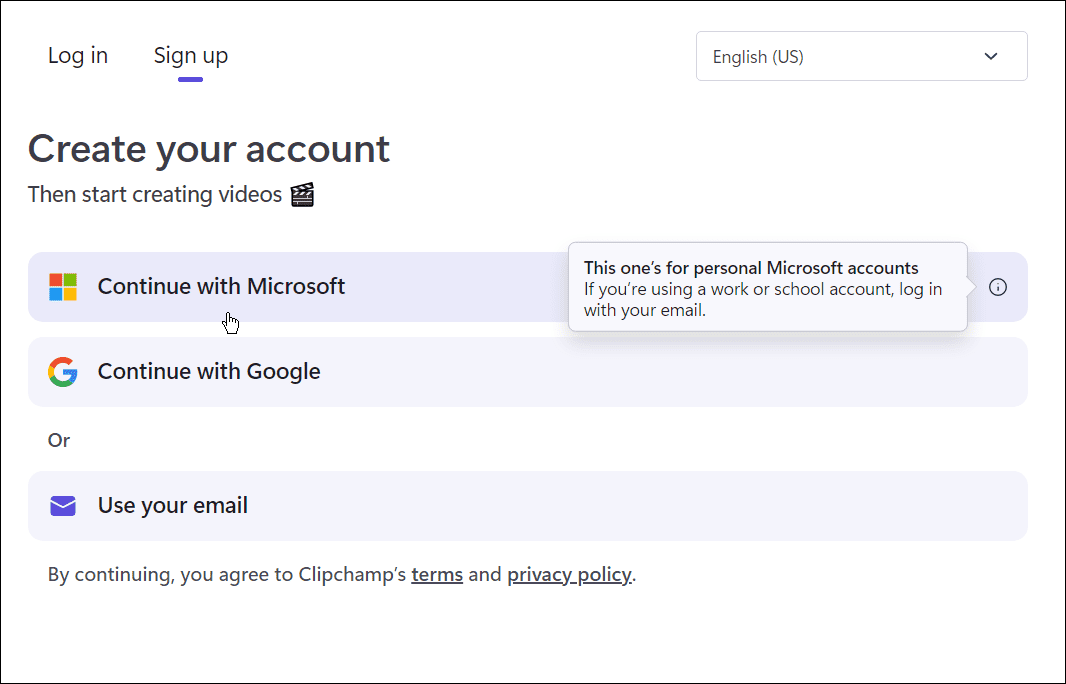Click the Create your account heading
This screenshot has width=1066, height=684.
209,148
